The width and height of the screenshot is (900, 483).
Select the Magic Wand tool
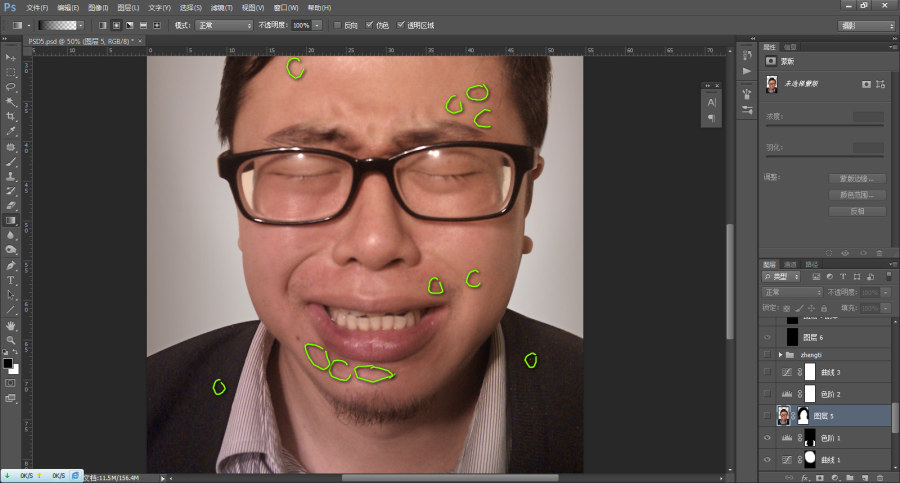click(x=10, y=102)
